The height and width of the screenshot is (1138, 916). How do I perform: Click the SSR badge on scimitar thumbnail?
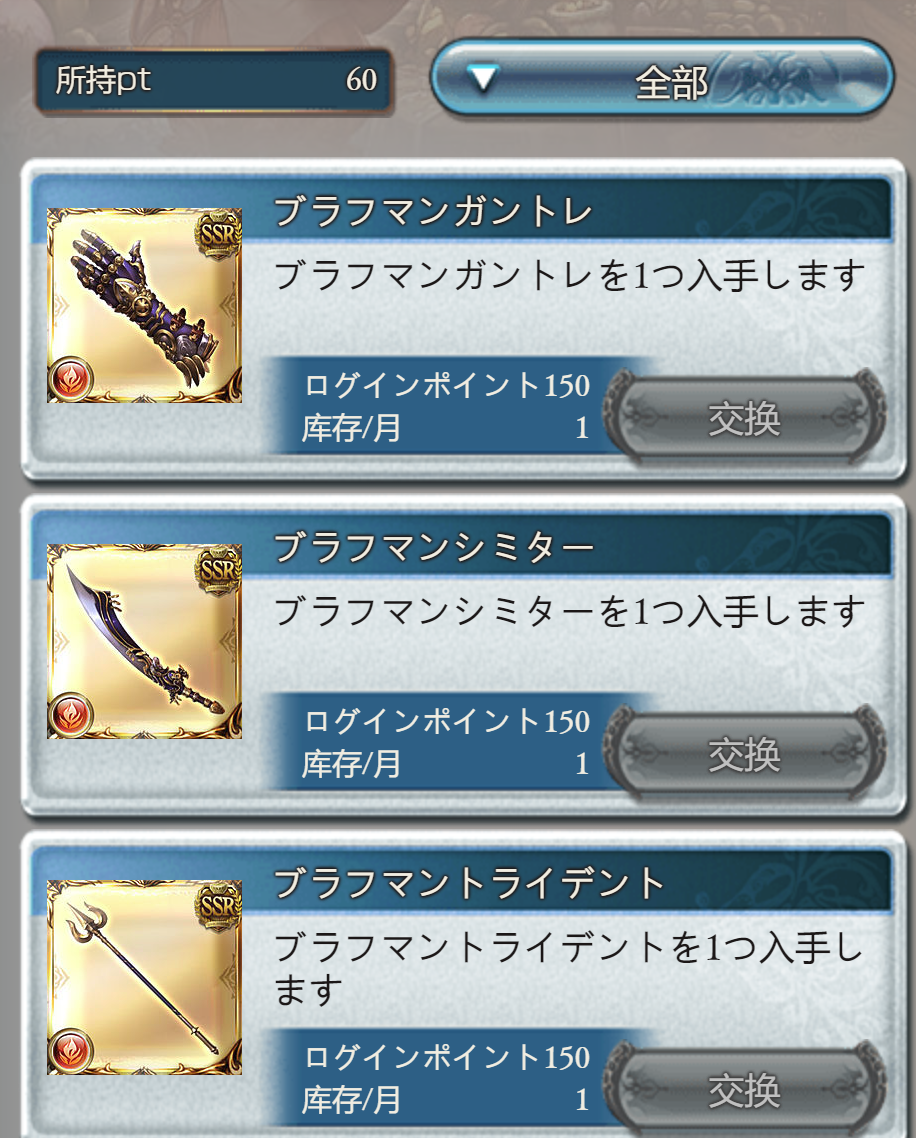point(218,569)
